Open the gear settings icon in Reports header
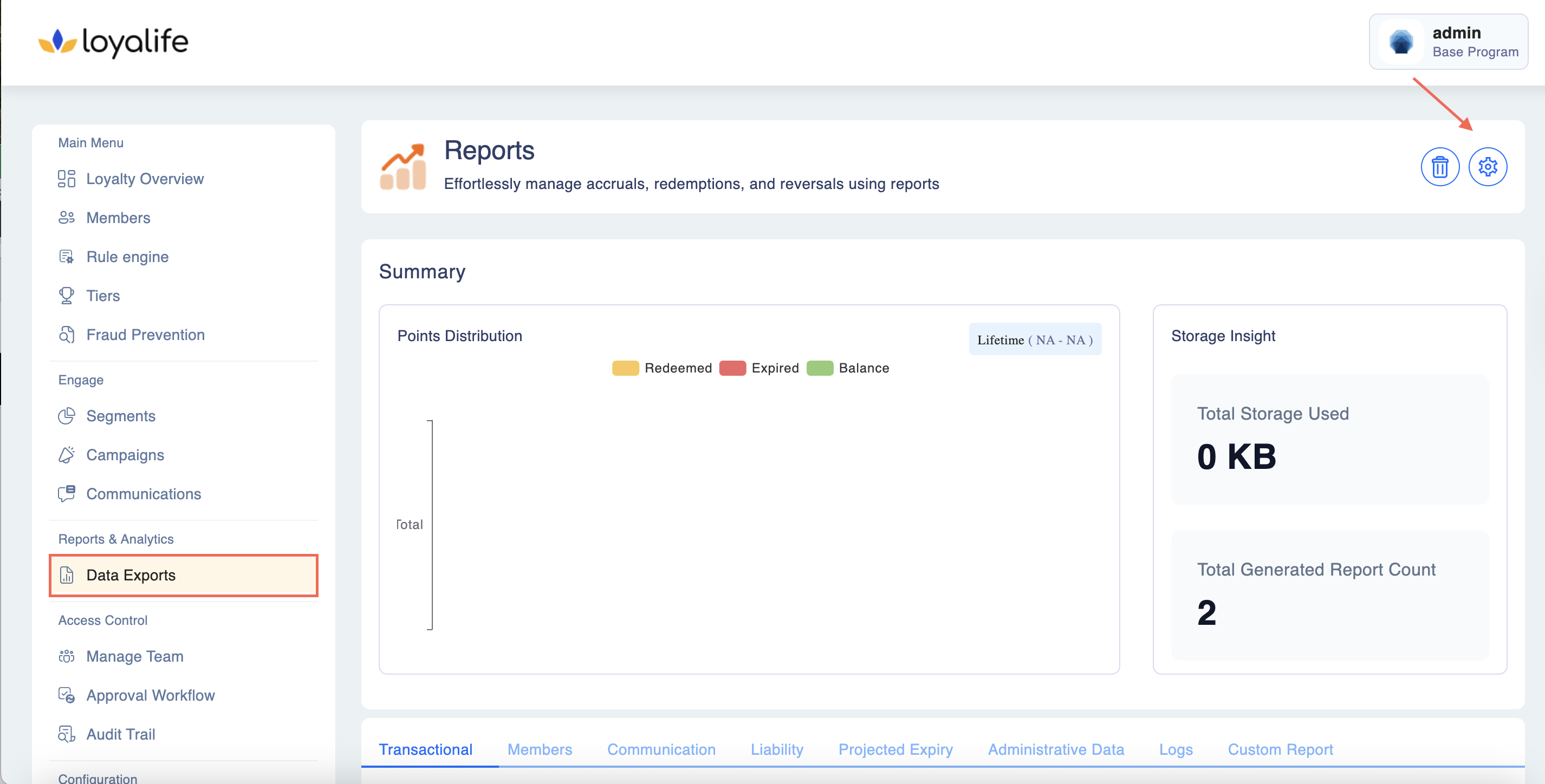The width and height of the screenshot is (1545, 784). [x=1488, y=167]
